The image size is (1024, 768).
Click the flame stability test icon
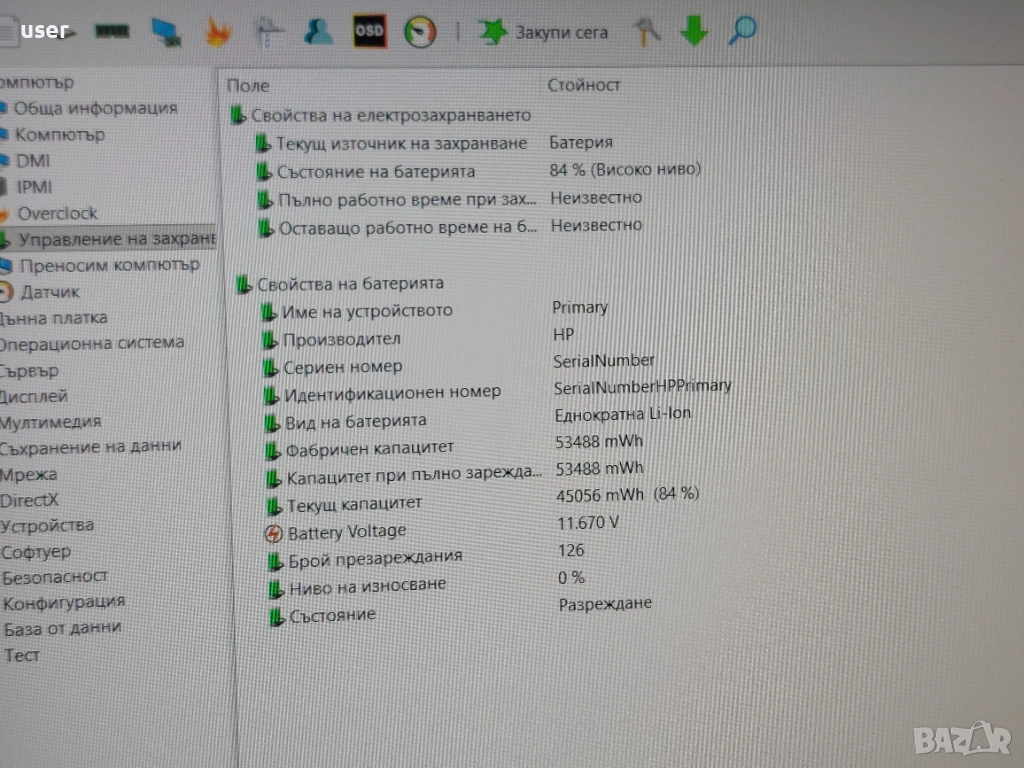pyautogui.click(x=218, y=32)
